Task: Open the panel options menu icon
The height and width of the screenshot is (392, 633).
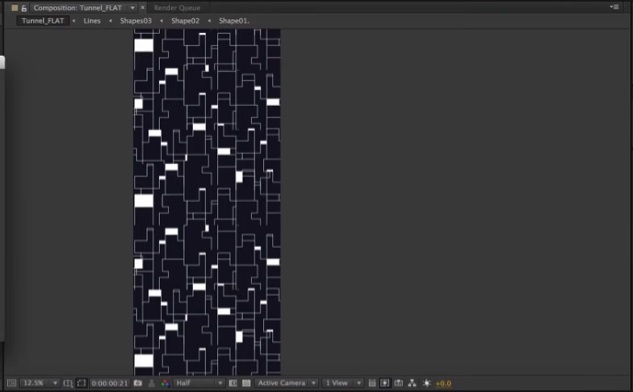Action: coord(614,7)
